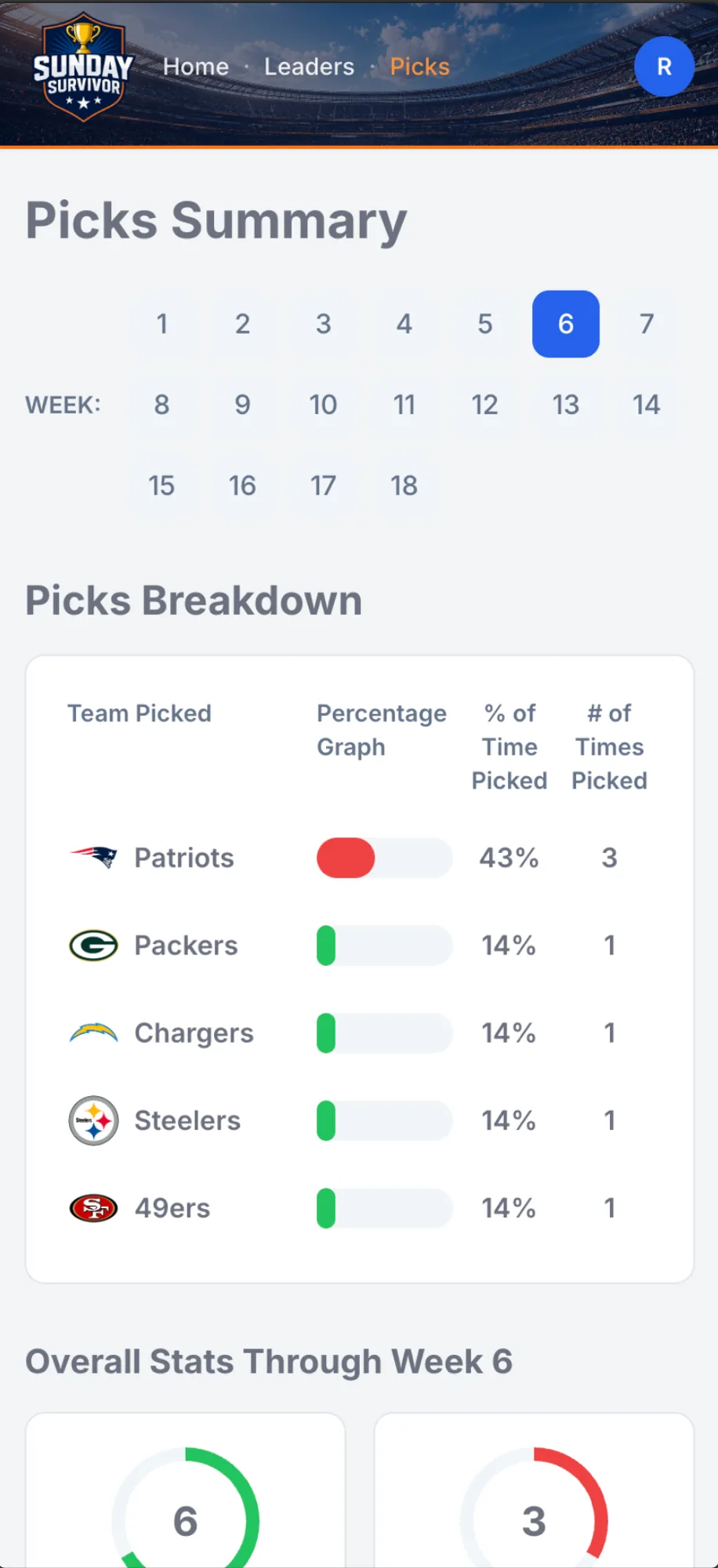The width and height of the screenshot is (718, 1568).
Task: Select week 7 in week picker
Action: coord(647,324)
